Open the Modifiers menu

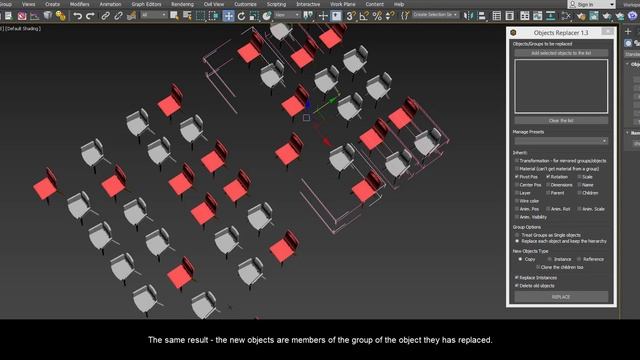click(80, 4)
